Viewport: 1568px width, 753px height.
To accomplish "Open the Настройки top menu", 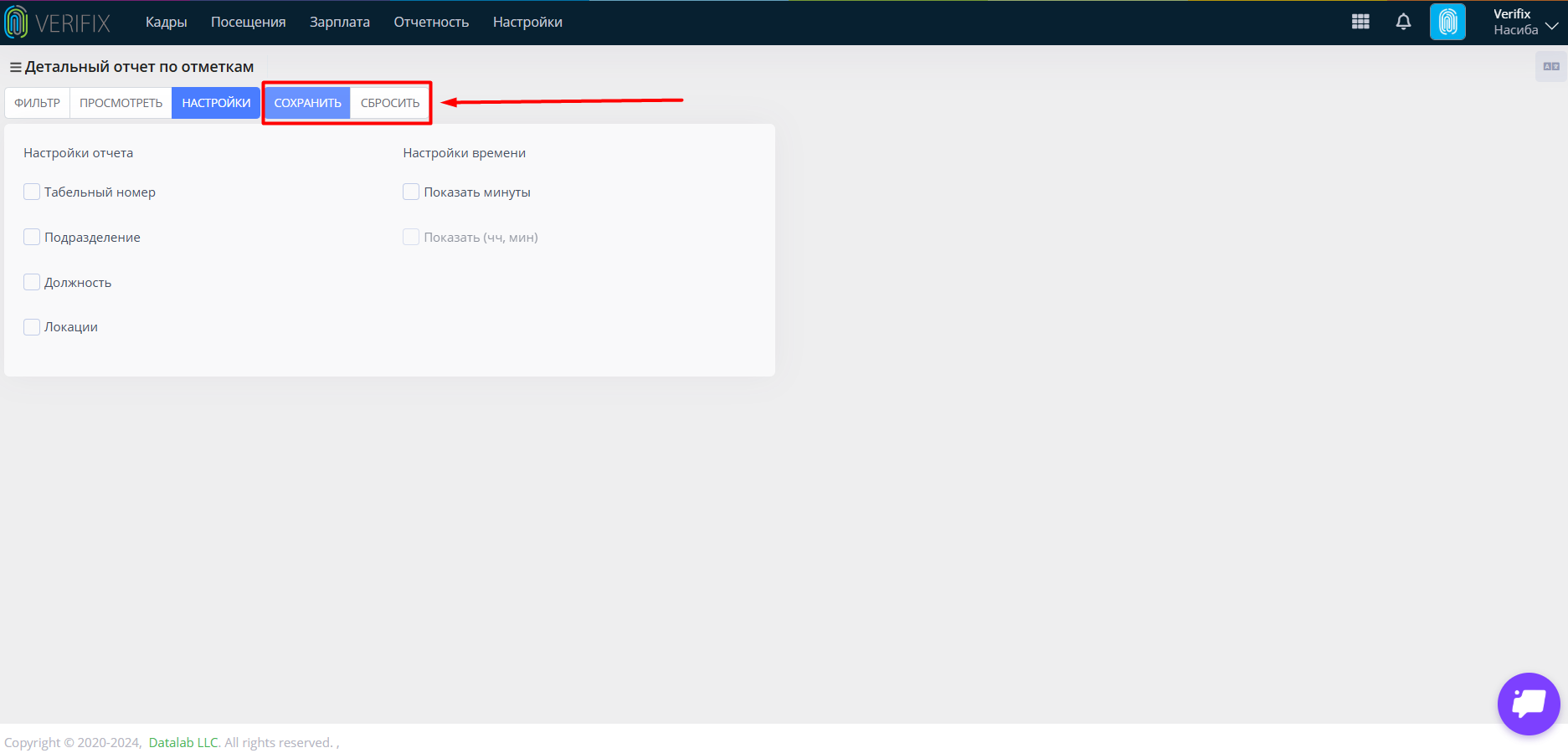I will point(527,22).
